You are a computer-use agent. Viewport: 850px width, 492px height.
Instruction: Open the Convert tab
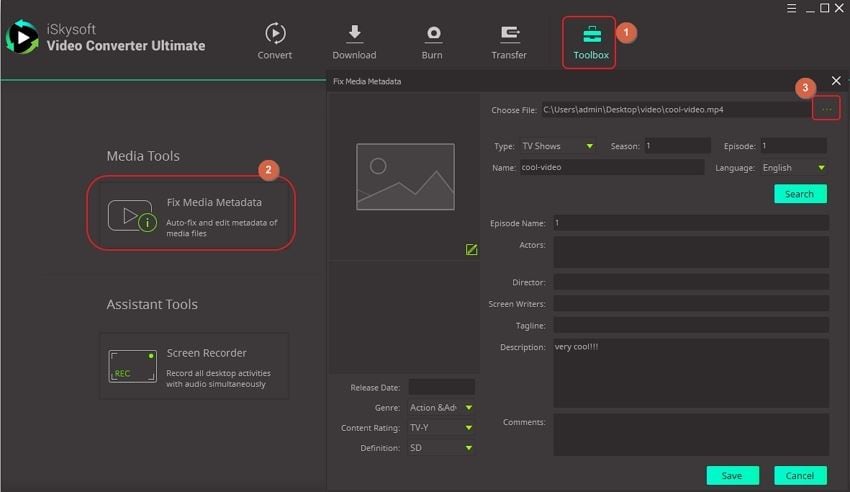click(x=275, y=42)
